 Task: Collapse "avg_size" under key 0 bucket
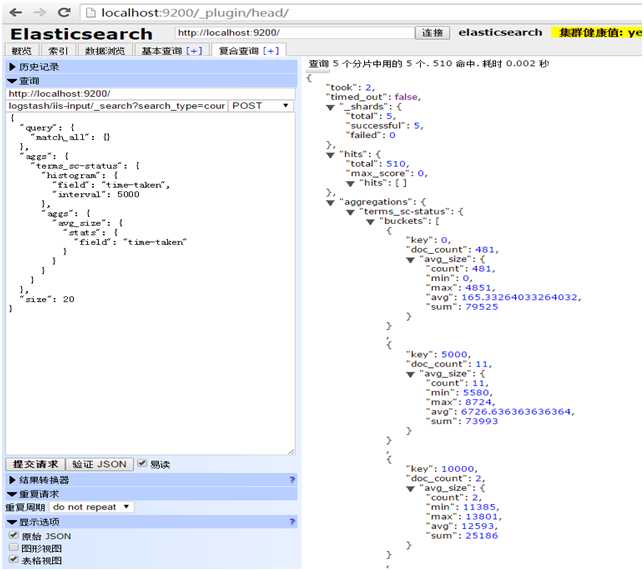tap(410, 260)
